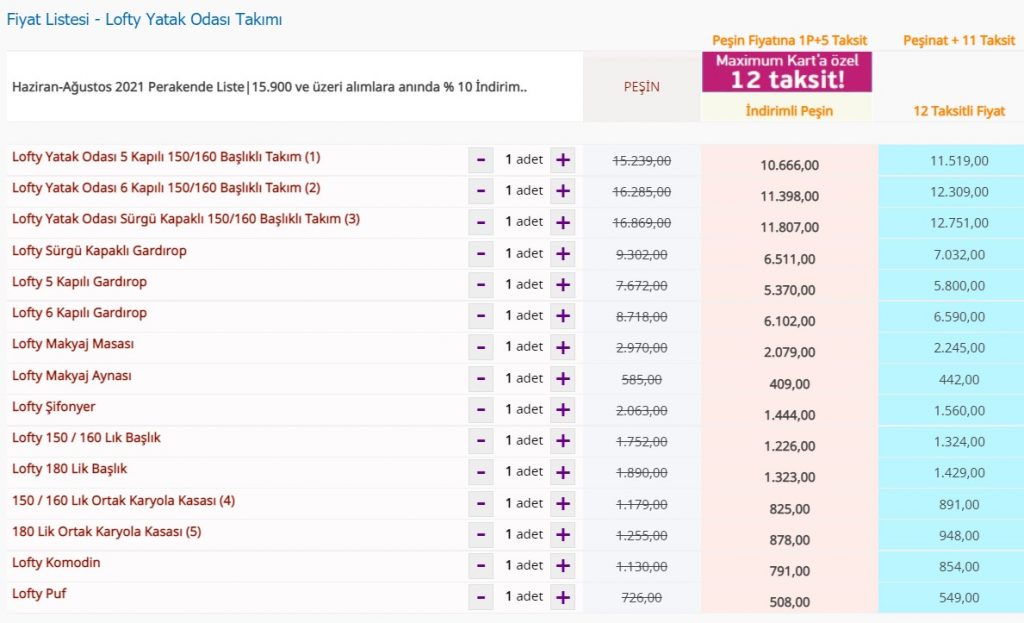Click the Maximum Kart 12 taksit banner

pos(787,72)
